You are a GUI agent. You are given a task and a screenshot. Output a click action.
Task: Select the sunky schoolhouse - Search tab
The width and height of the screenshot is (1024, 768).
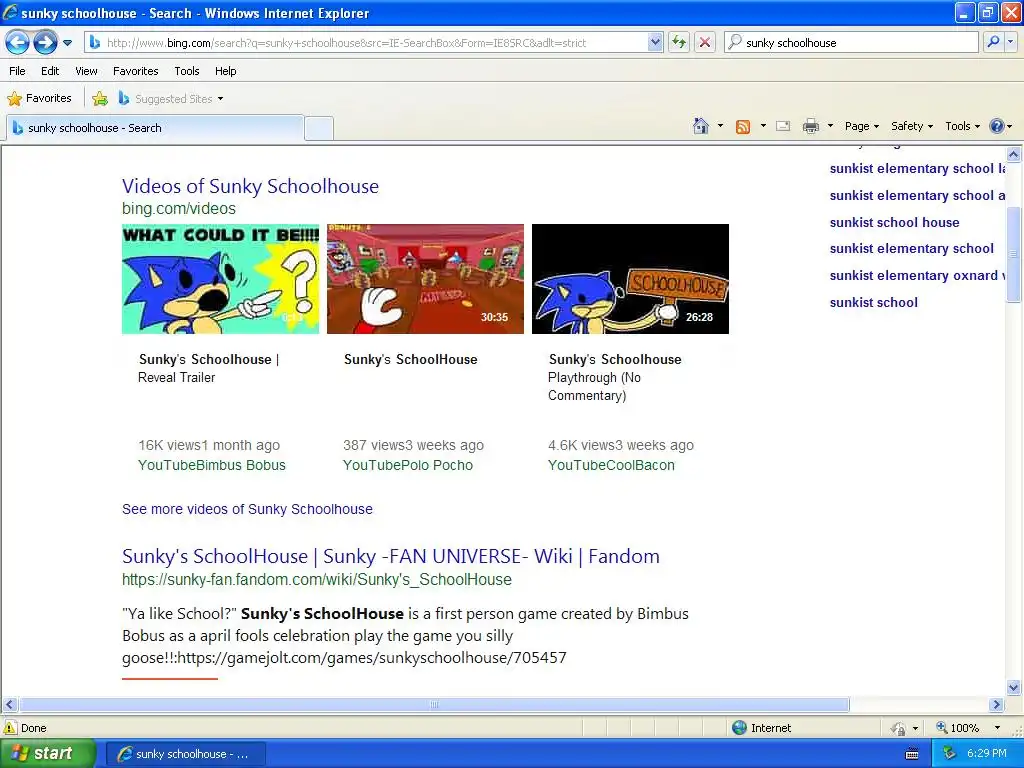coord(155,128)
